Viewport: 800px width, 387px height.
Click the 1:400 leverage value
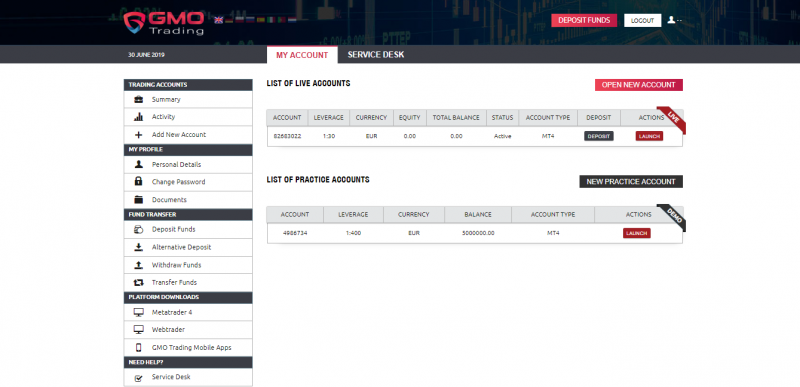(353, 233)
